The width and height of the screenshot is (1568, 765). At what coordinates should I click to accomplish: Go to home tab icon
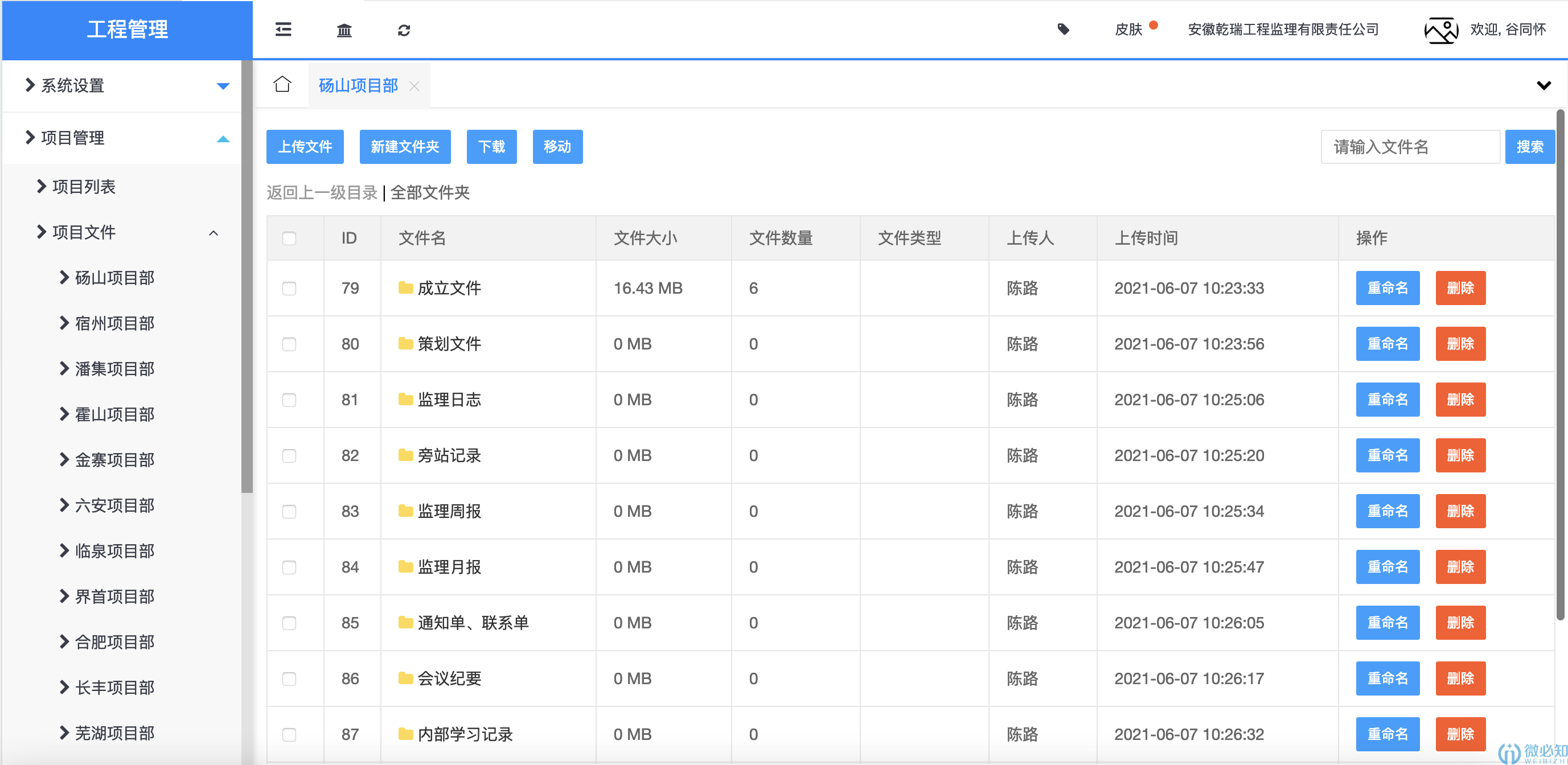[282, 84]
